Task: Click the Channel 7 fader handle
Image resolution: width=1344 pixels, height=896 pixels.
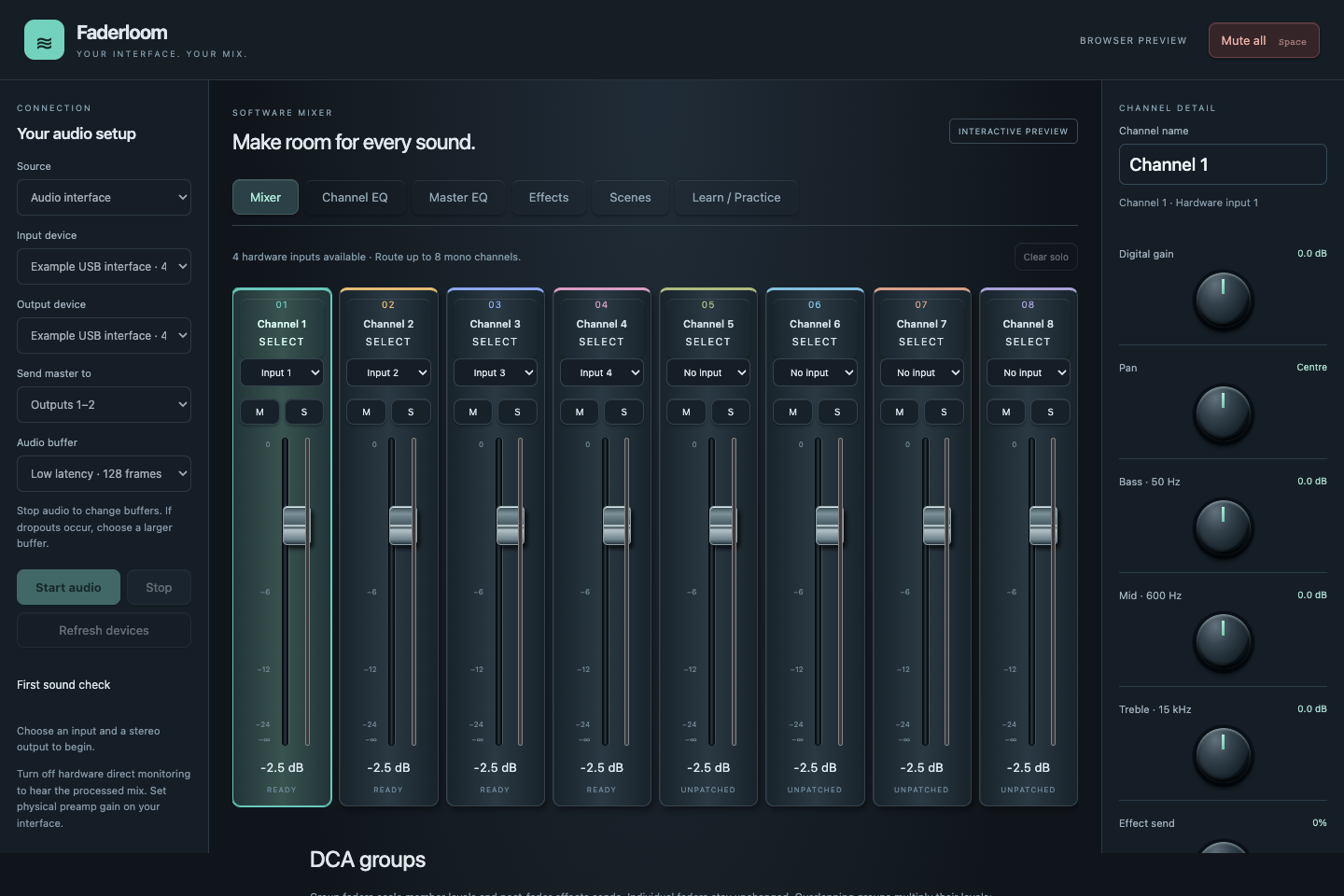Action: 935,525
